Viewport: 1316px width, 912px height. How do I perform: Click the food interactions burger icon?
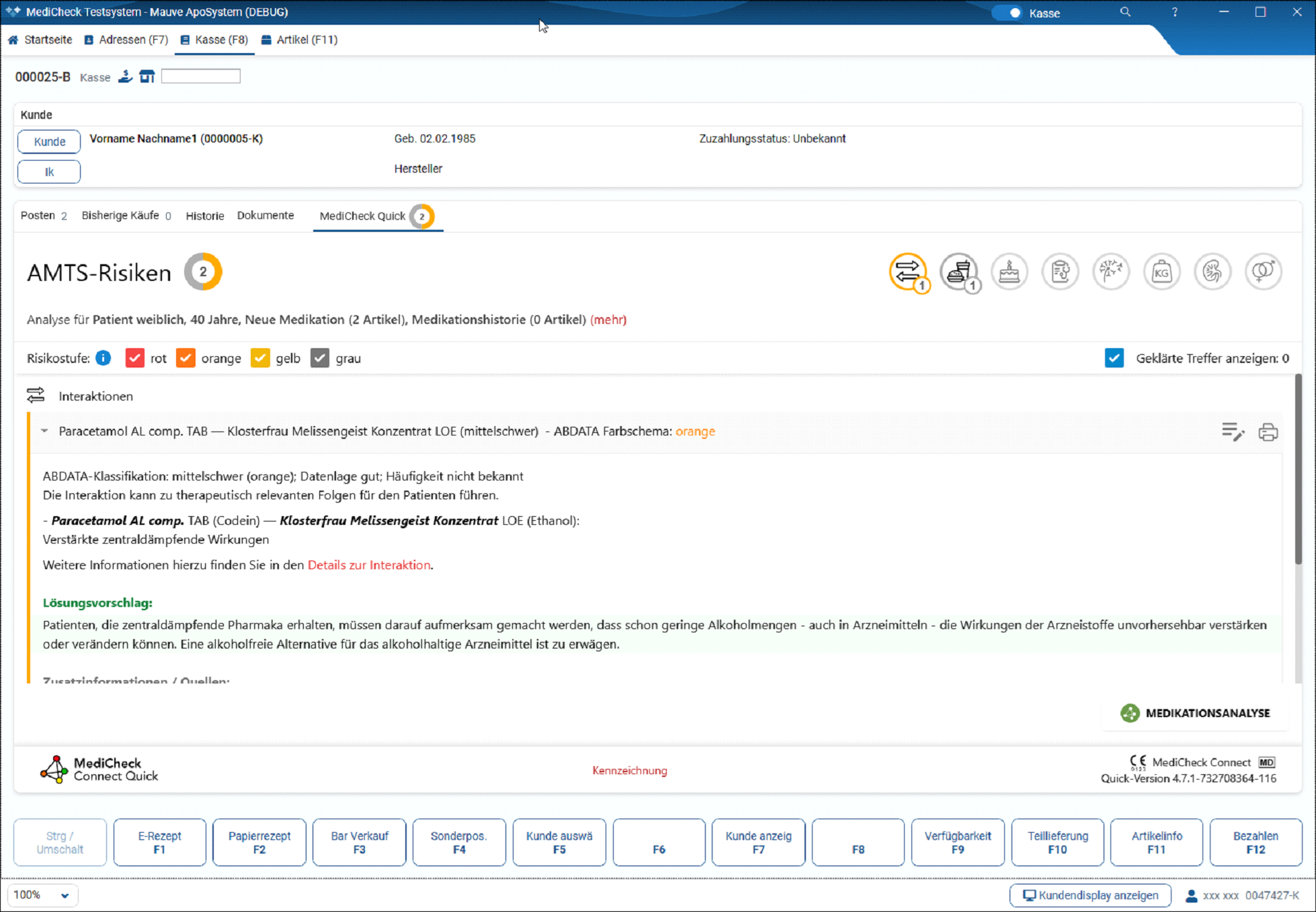click(958, 272)
